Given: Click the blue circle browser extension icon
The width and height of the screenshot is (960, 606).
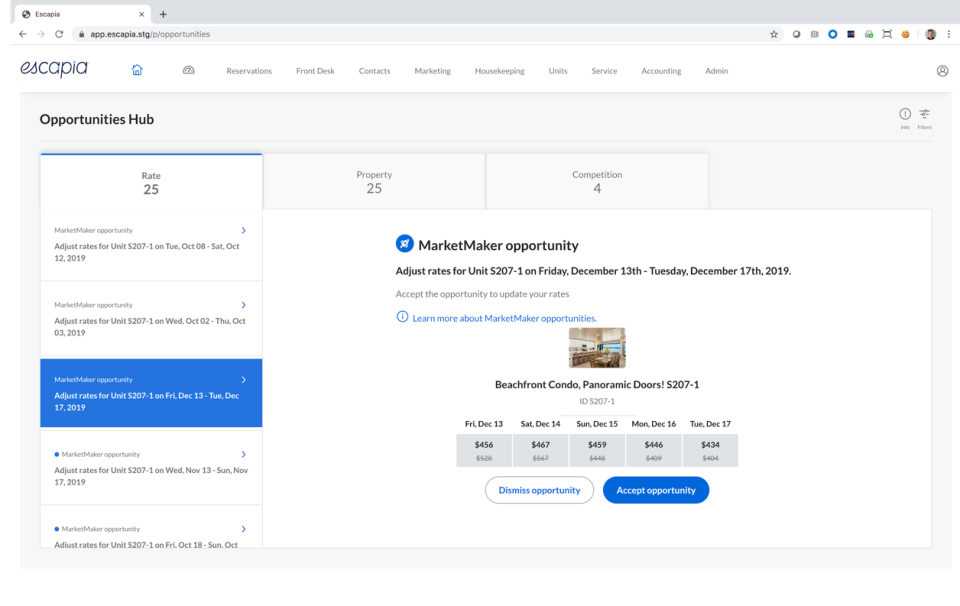Looking at the screenshot, I should pyautogui.click(x=833, y=34).
